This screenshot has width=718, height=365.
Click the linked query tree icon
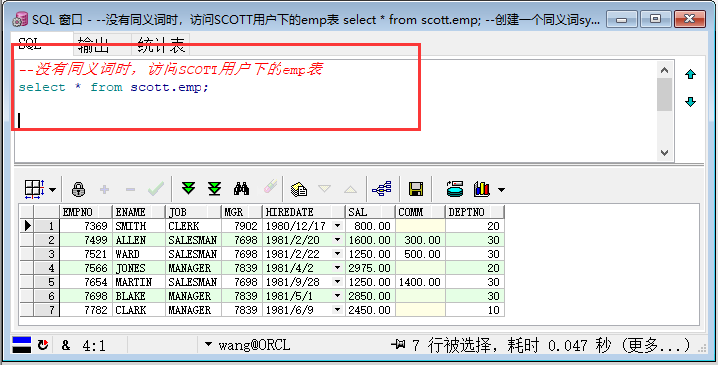pyautogui.click(x=381, y=189)
